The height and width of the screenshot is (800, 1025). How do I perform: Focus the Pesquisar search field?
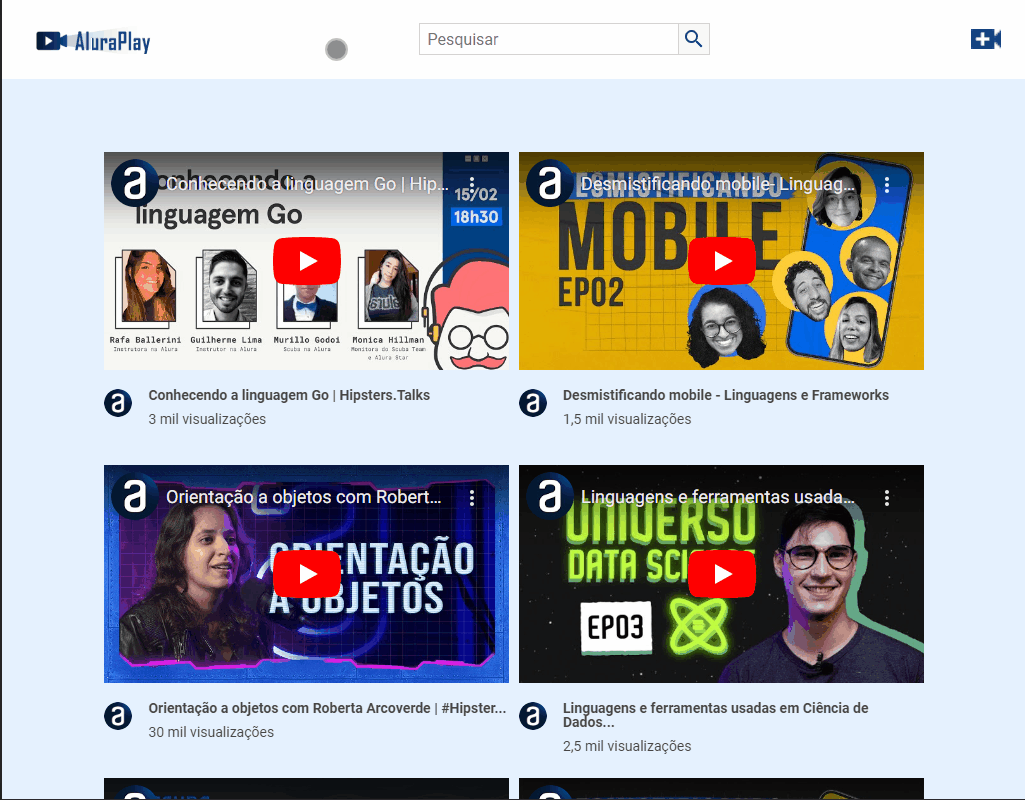pyautogui.click(x=548, y=39)
